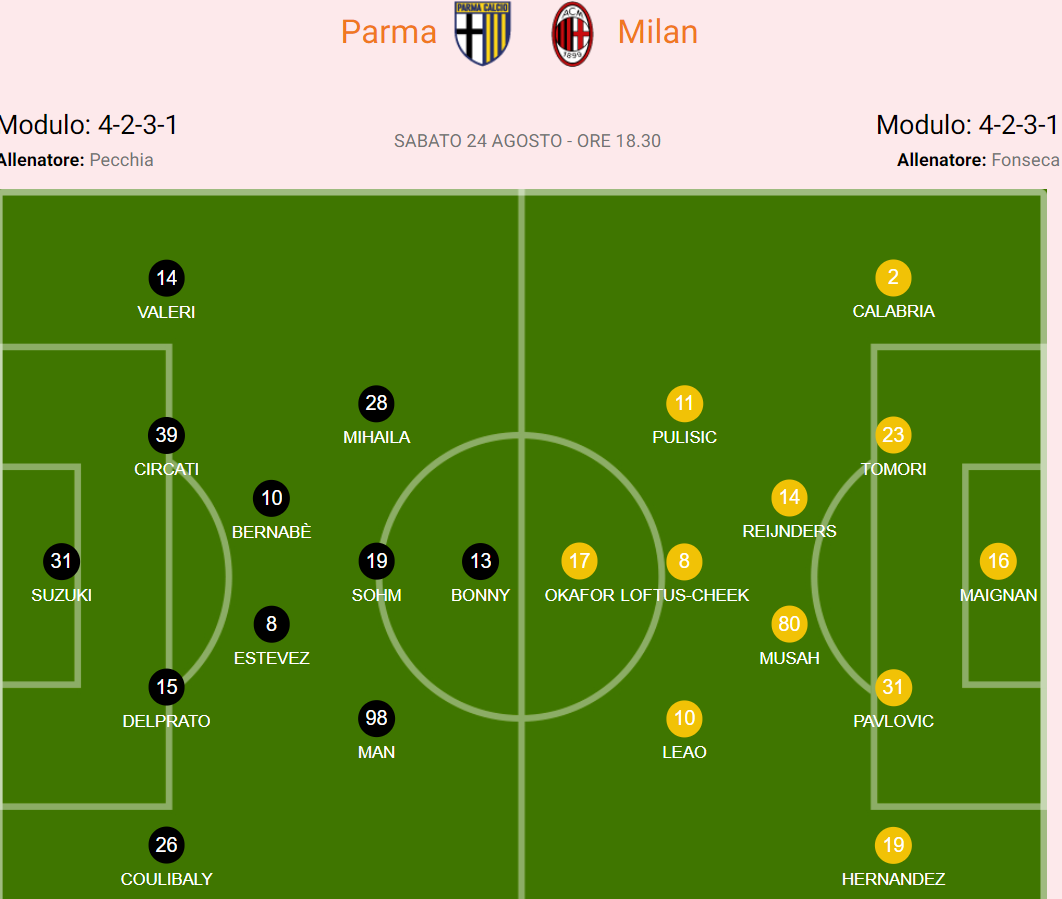Click Musah's number 80 marker
Viewport: 1062px width, 899px height.
click(789, 625)
